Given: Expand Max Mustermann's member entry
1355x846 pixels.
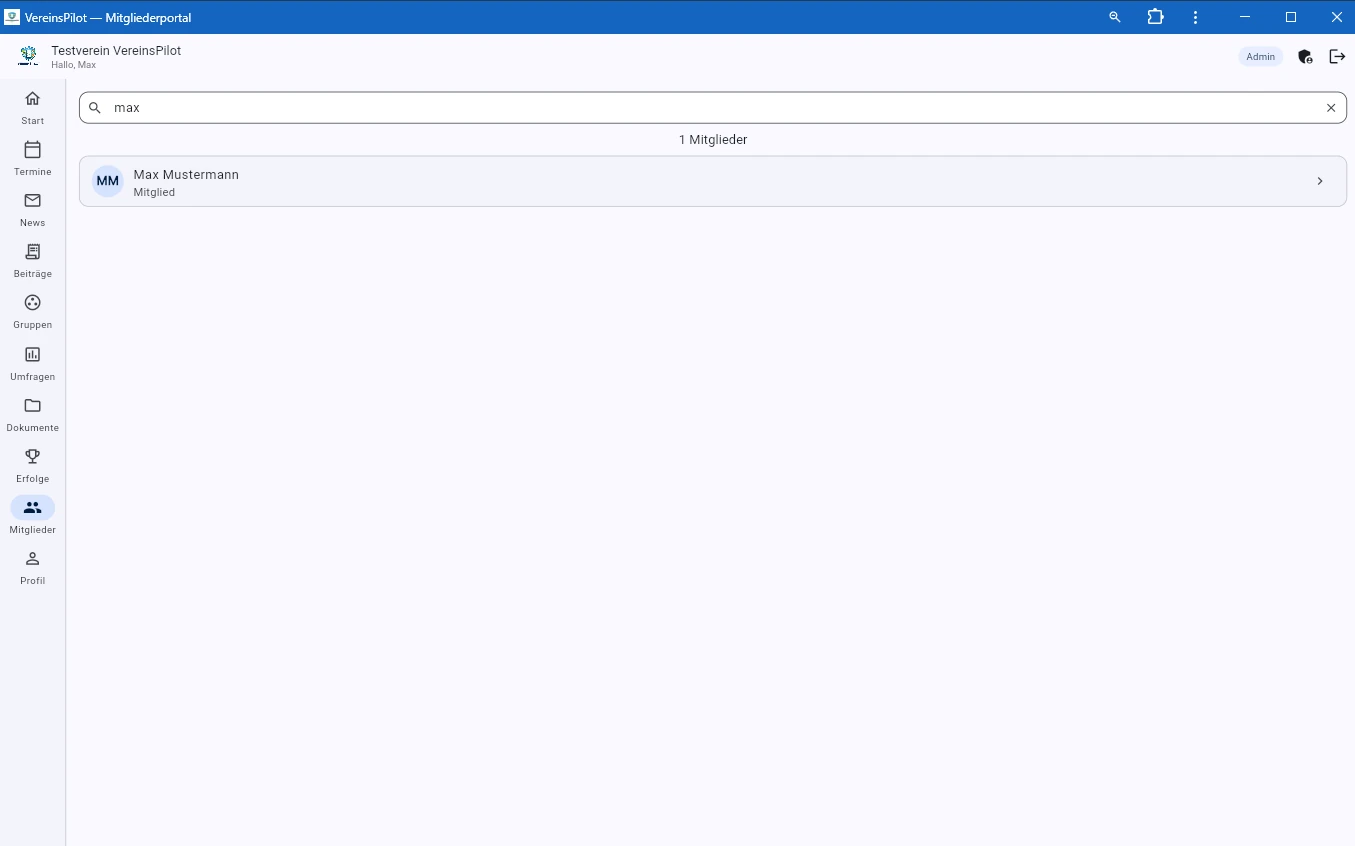Looking at the screenshot, I should point(1319,181).
